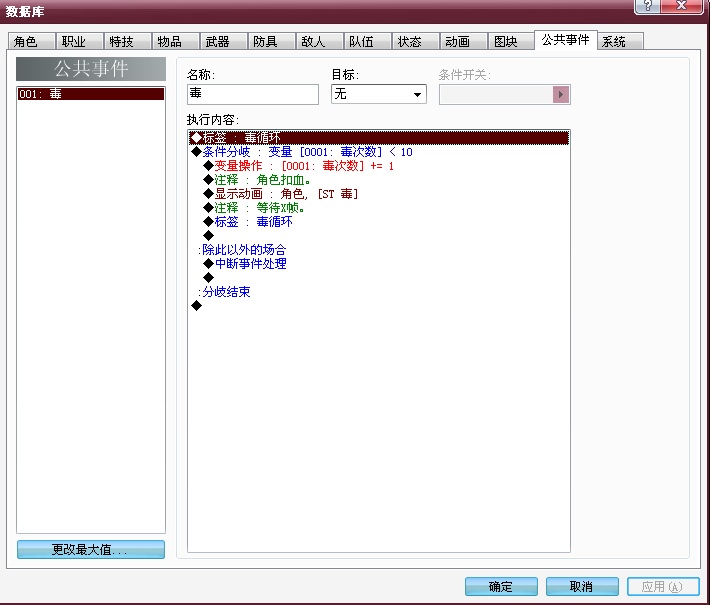Viewport: 710px width, 605px height.
Task: Switch to the 角色 tab
Action: pyautogui.click(x=32, y=42)
